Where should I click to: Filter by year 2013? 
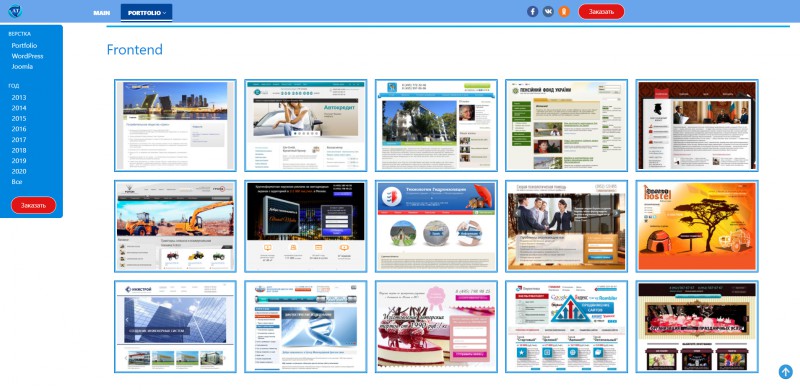coord(19,97)
